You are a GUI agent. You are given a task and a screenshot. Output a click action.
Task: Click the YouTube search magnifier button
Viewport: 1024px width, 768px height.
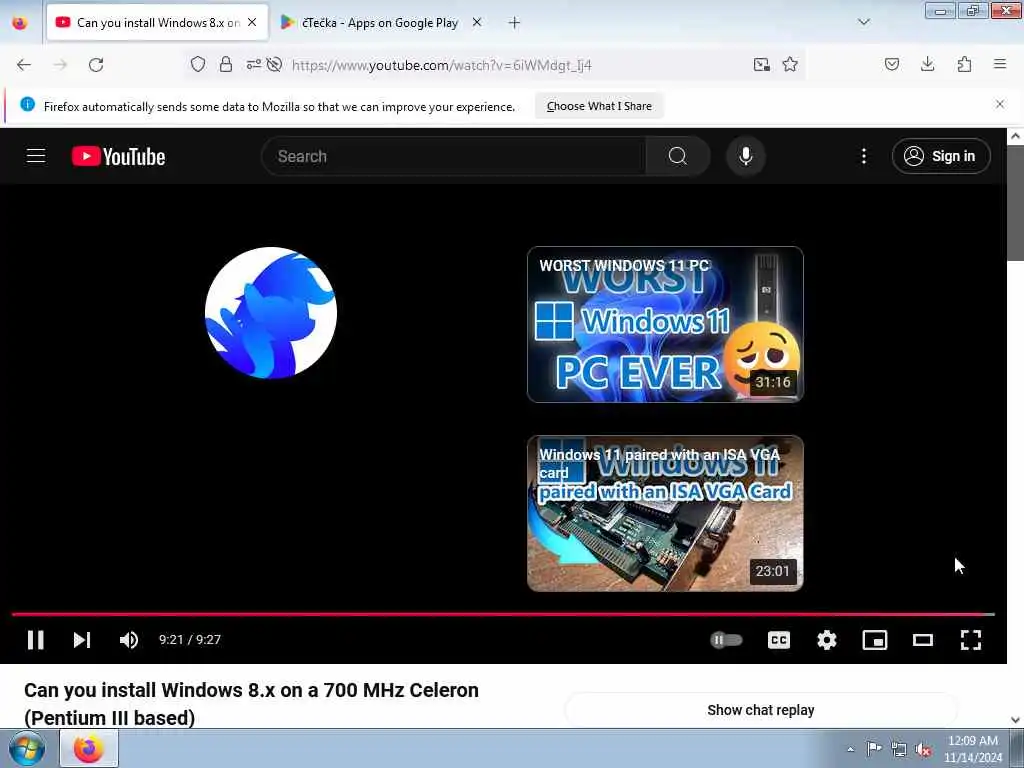[677, 156]
